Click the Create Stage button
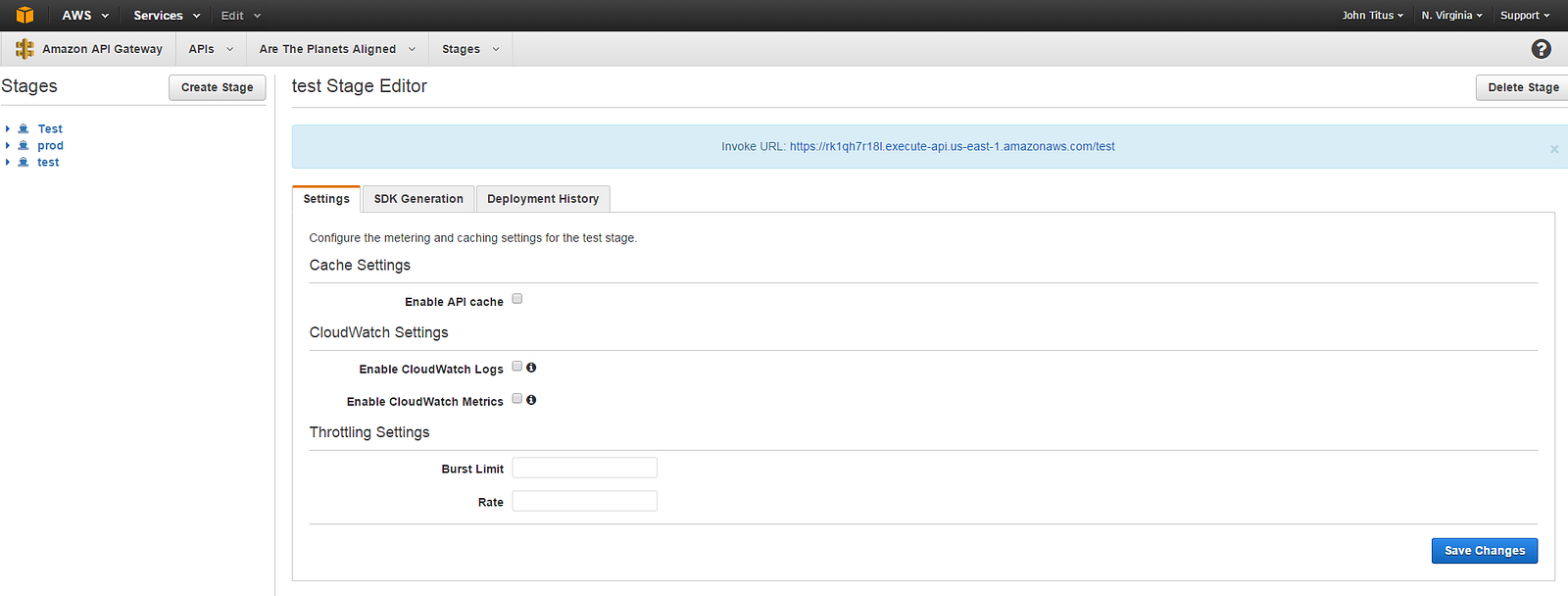Screen dimensions: 1568x596 click(217, 87)
